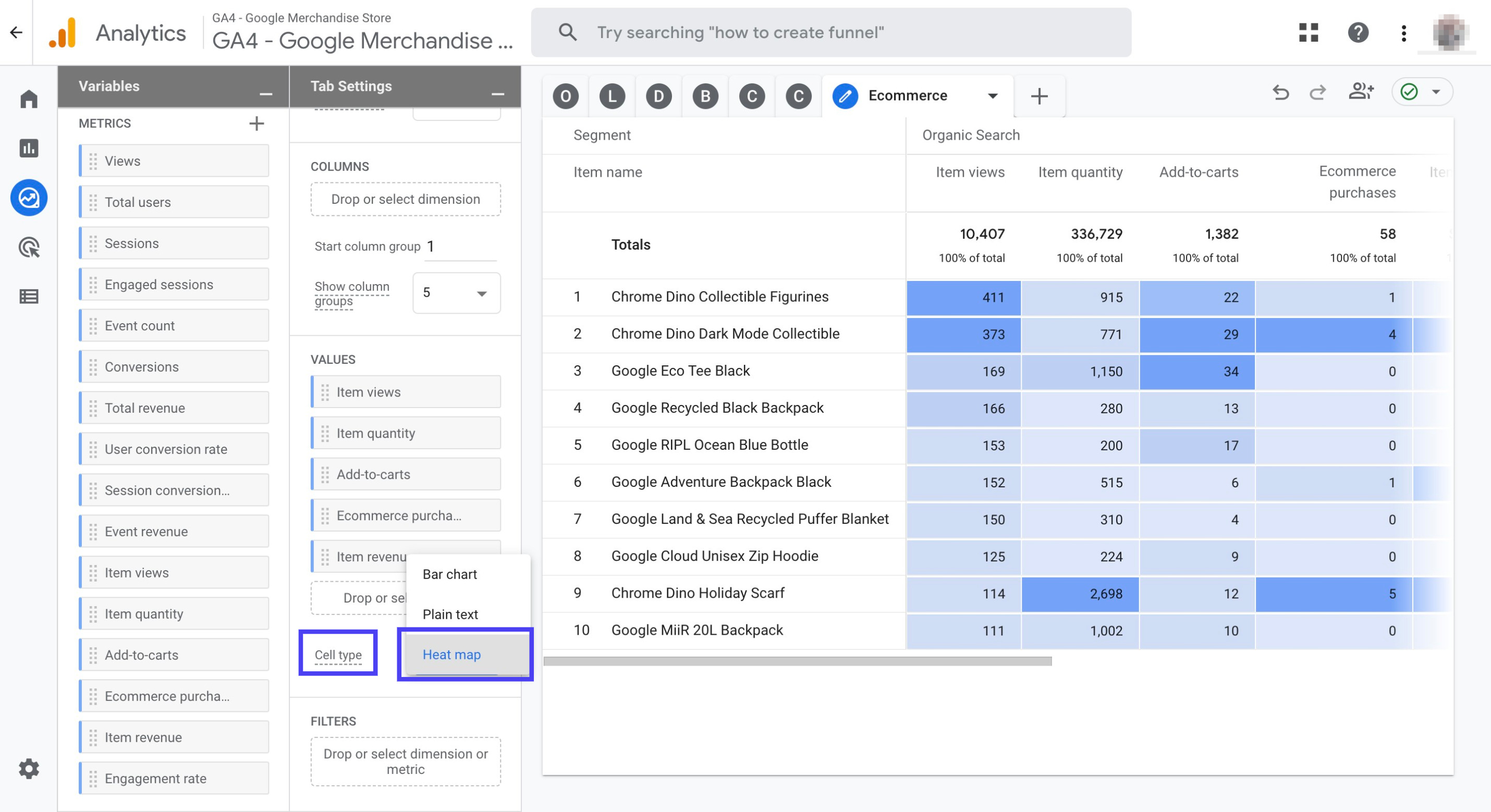
Task: Click the Analytics logo icon
Action: [x=63, y=32]
